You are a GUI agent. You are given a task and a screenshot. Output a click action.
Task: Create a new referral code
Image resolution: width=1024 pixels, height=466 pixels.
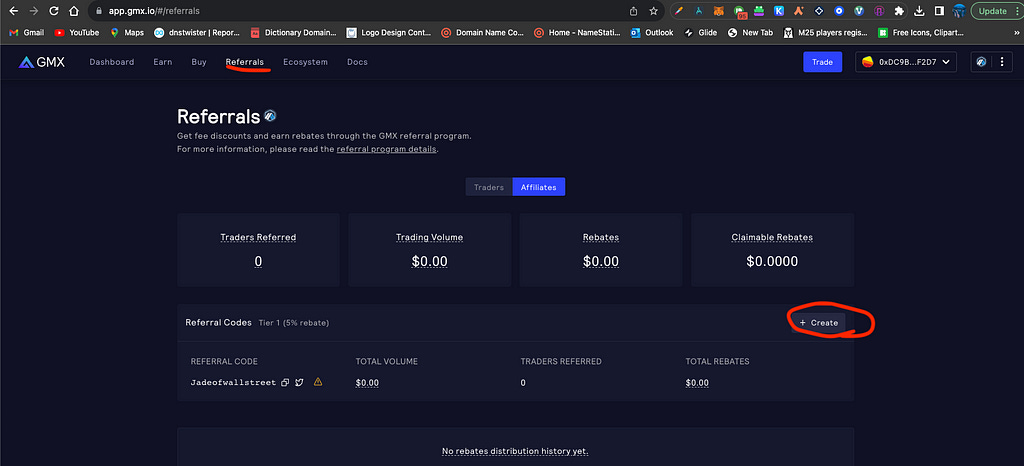(x=819, y=322)
